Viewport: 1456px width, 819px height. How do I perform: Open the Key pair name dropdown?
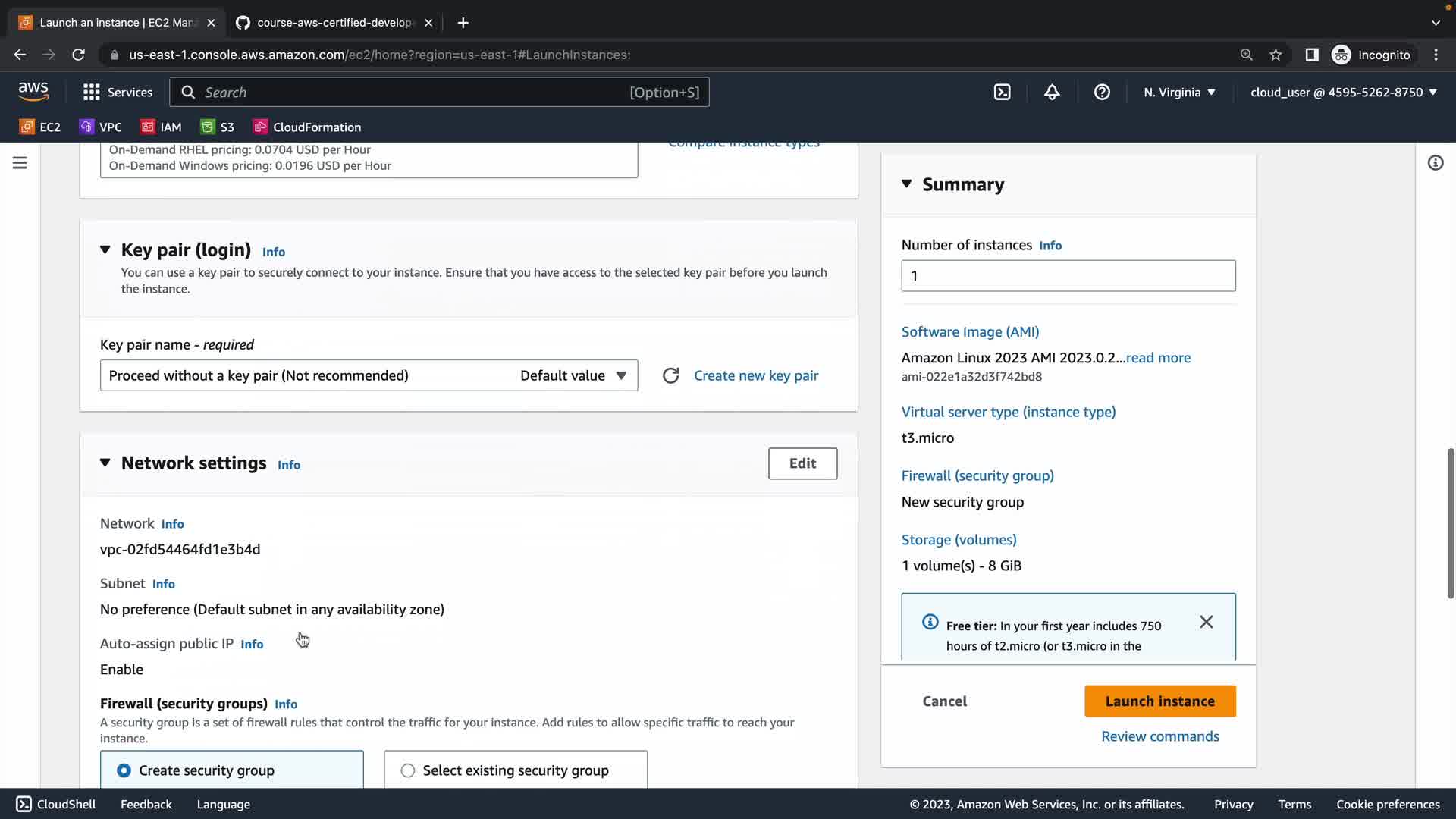click(369, 376)
